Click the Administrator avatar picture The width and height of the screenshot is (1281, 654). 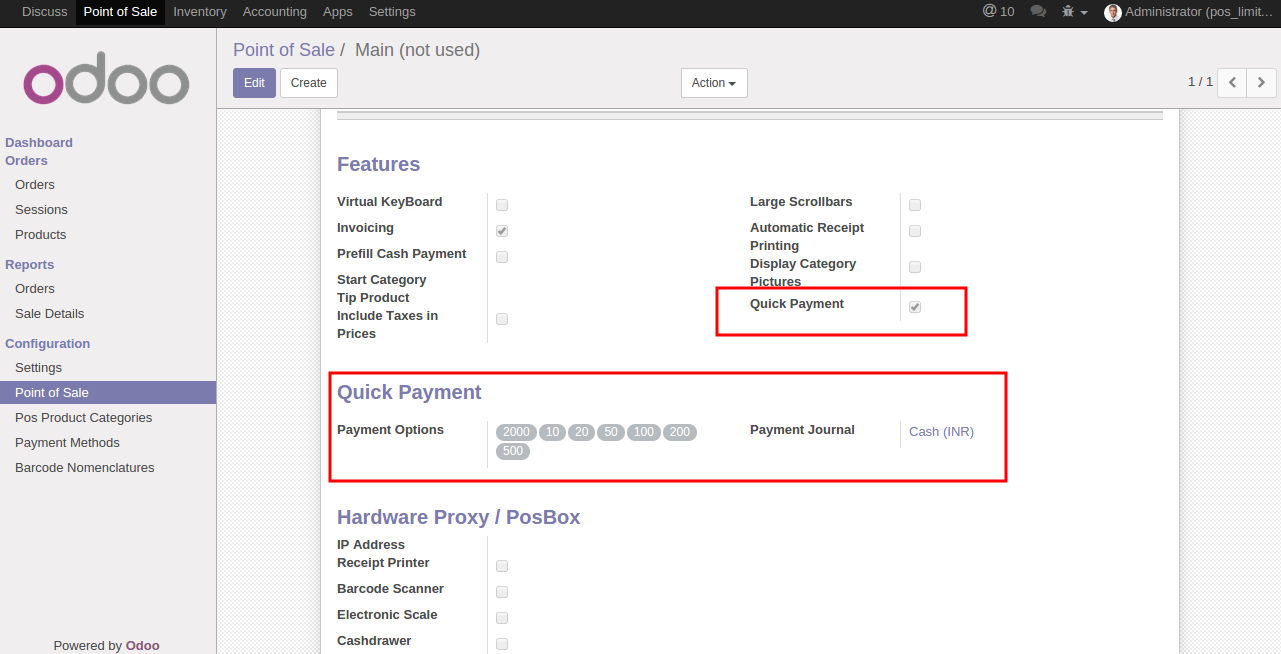click(1112, 12)
